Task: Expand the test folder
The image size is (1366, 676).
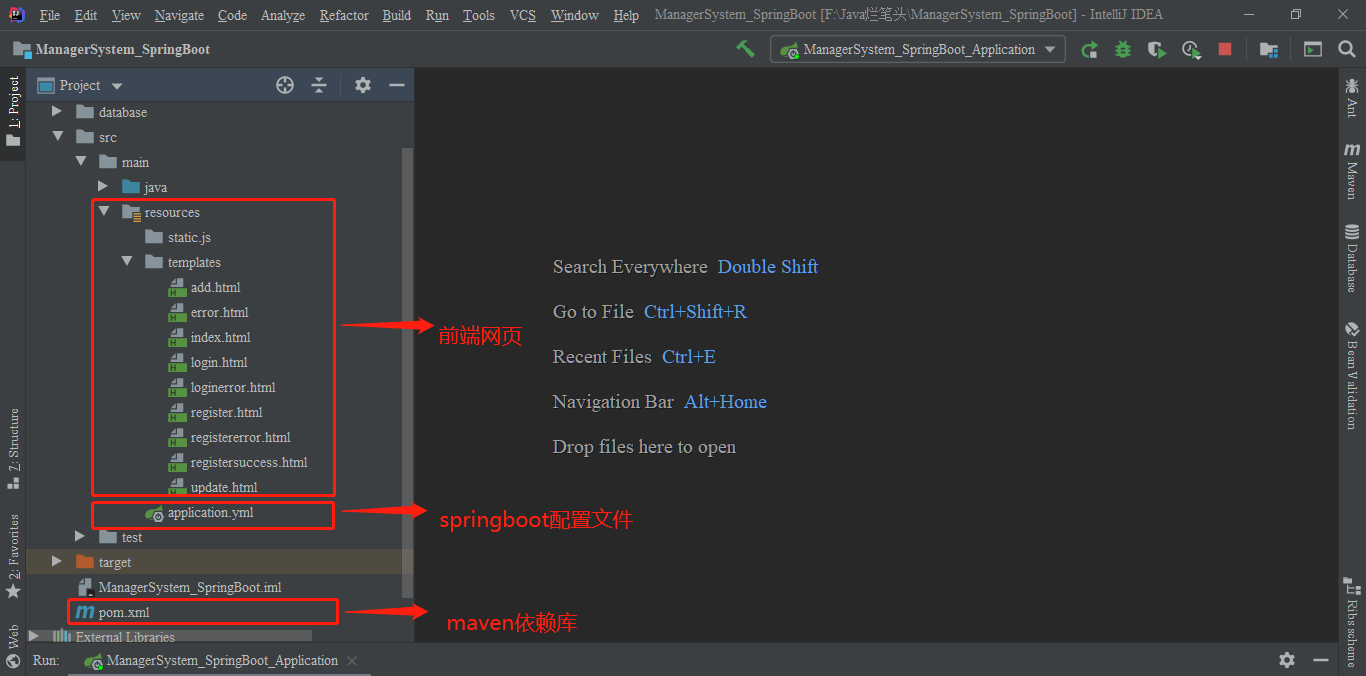Action: click(x=80, y=537)
